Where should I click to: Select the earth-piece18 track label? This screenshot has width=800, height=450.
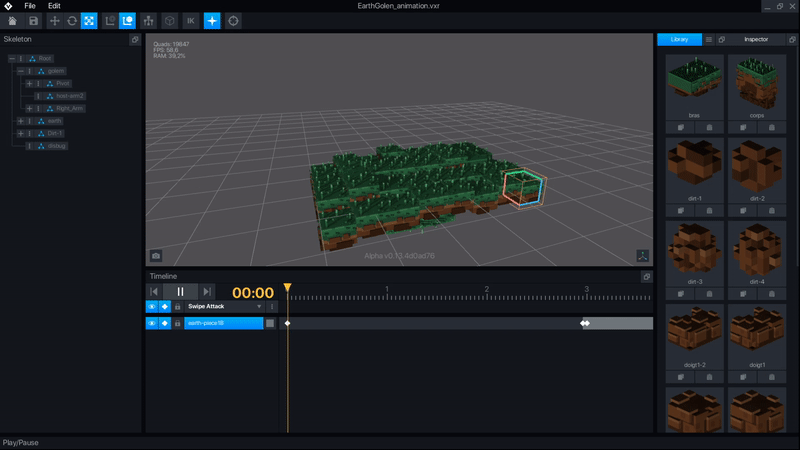tap(223, 323)
